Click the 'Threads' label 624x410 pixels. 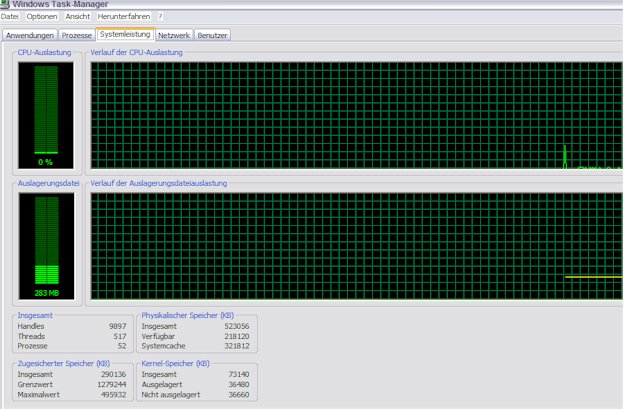tap(31, 336)
